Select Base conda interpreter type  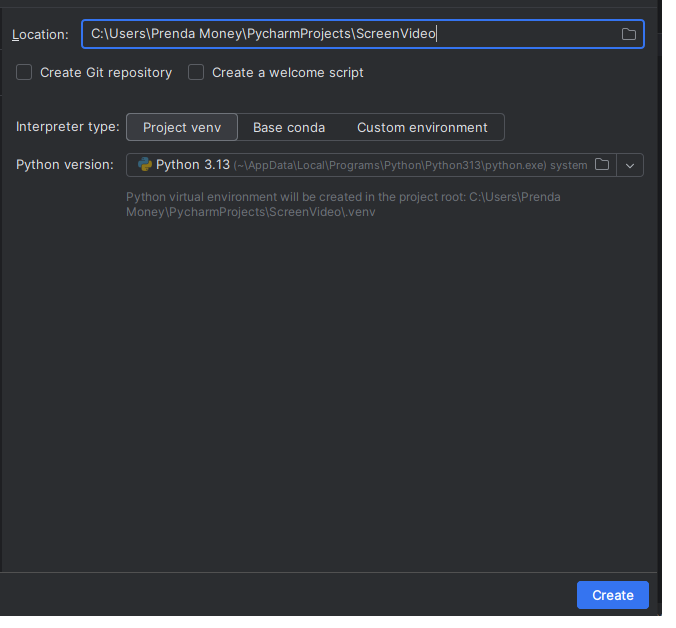[289, 127]
